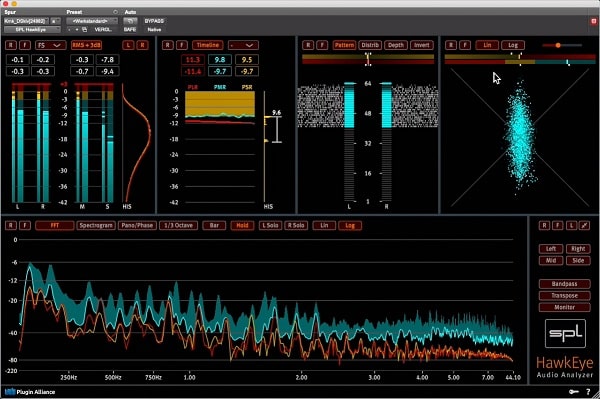Switch to the Pano/Phase view
The width and height of the screenshot is (600, 399).
[137, 225]
